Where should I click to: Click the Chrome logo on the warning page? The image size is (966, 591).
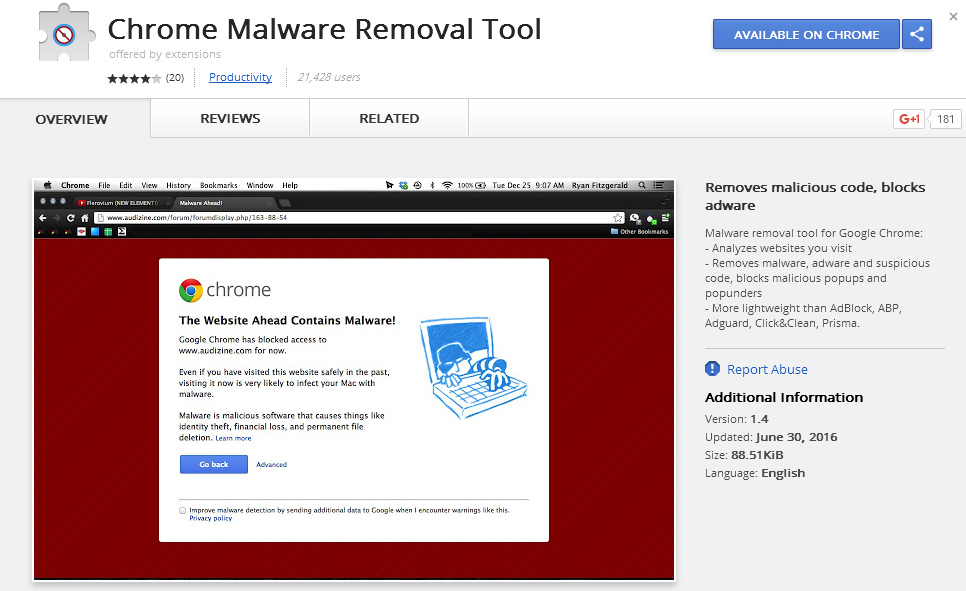pyautogui.click(x=191, y=290)
